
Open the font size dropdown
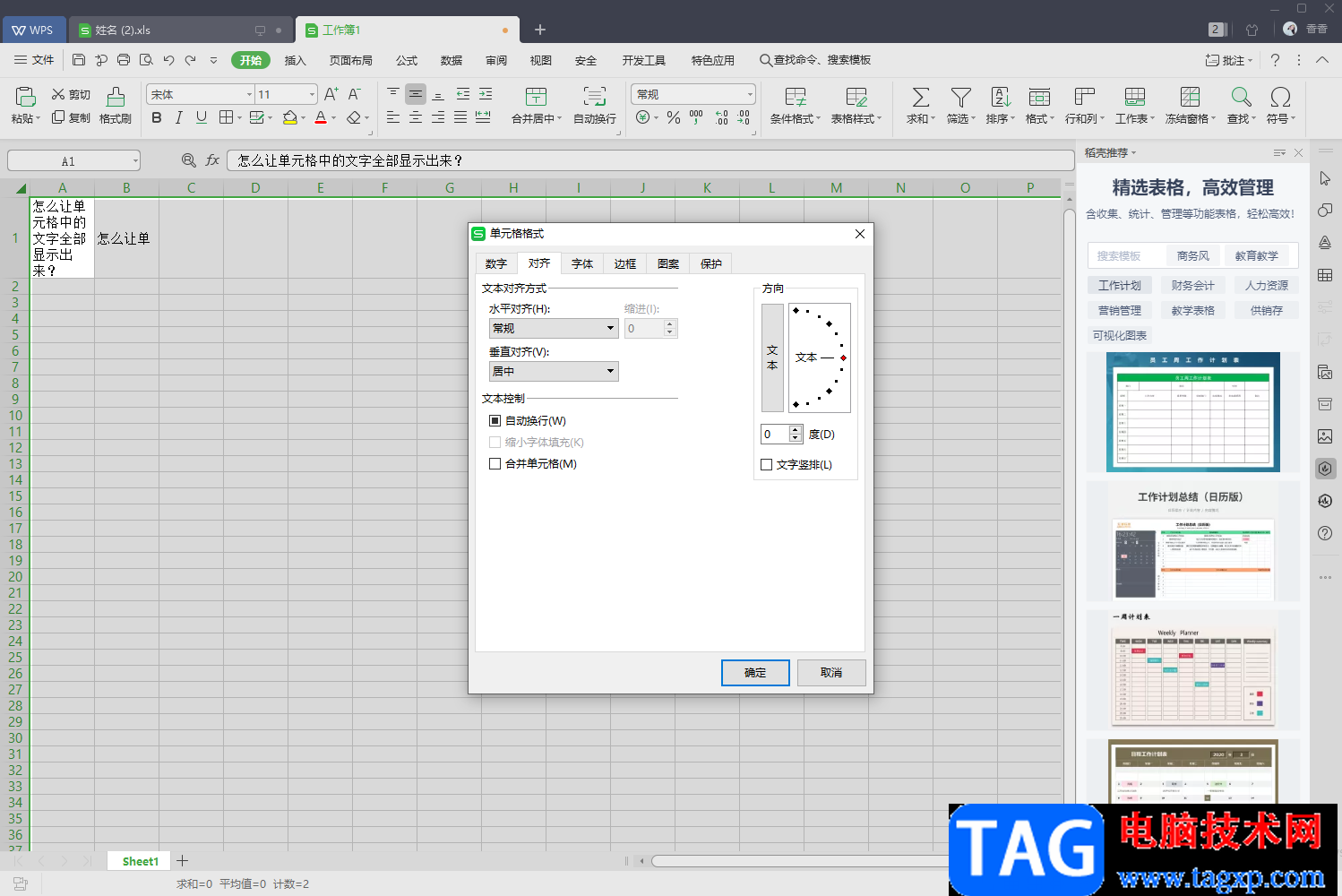pyautogui.click(x=312, y=94)
